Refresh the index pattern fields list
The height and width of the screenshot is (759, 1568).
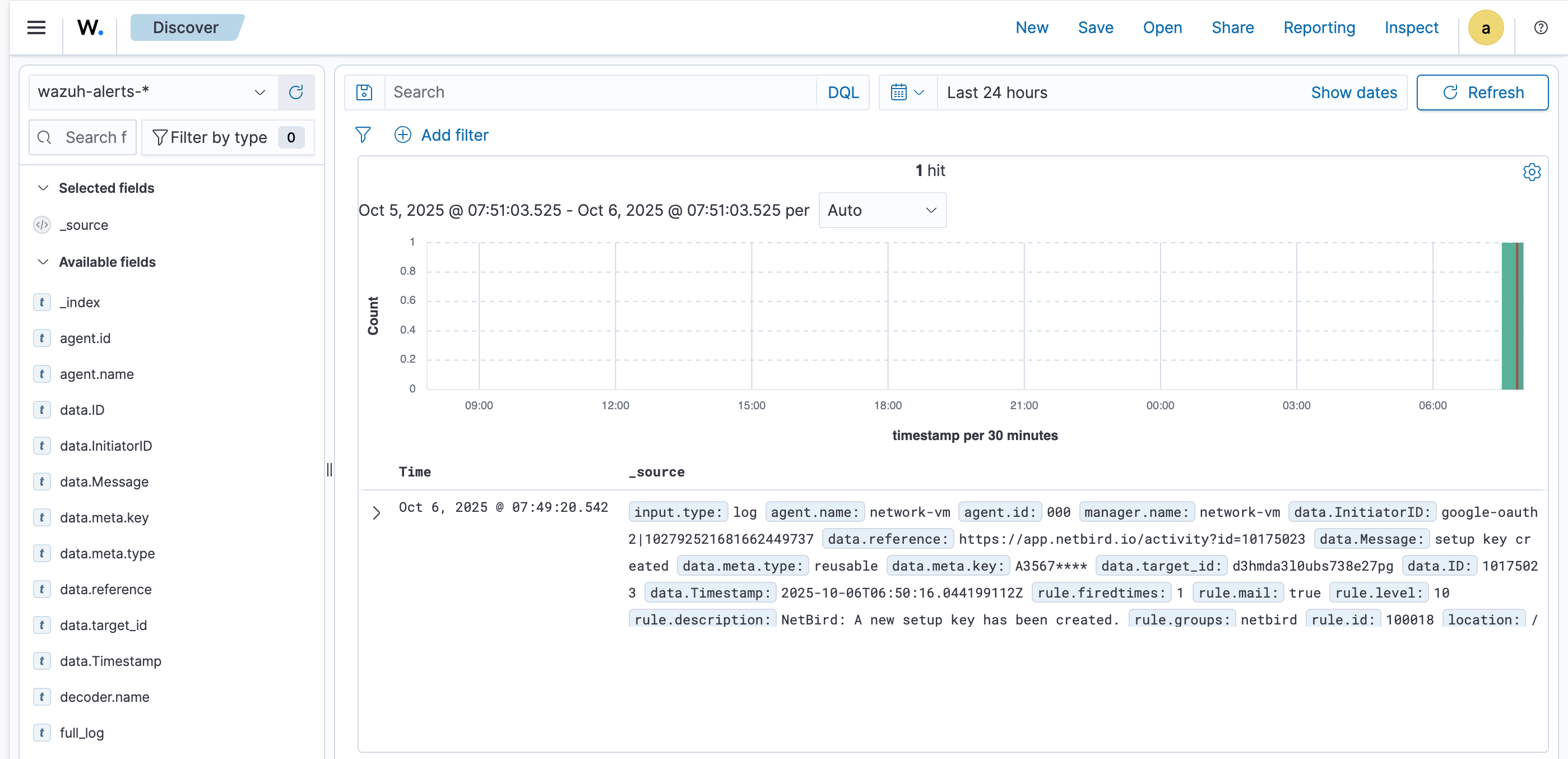pos(296,92)
